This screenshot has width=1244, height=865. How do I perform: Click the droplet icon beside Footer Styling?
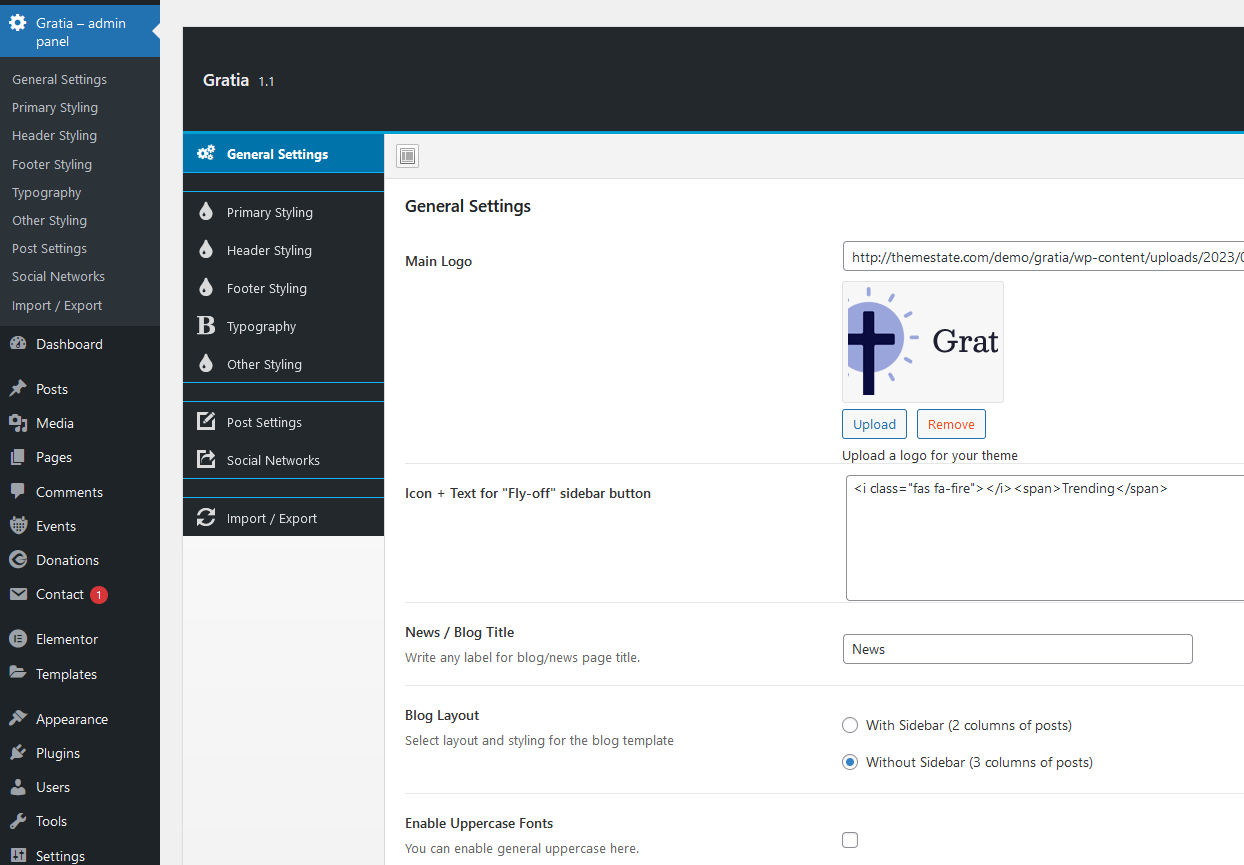[x=206, y=288]
